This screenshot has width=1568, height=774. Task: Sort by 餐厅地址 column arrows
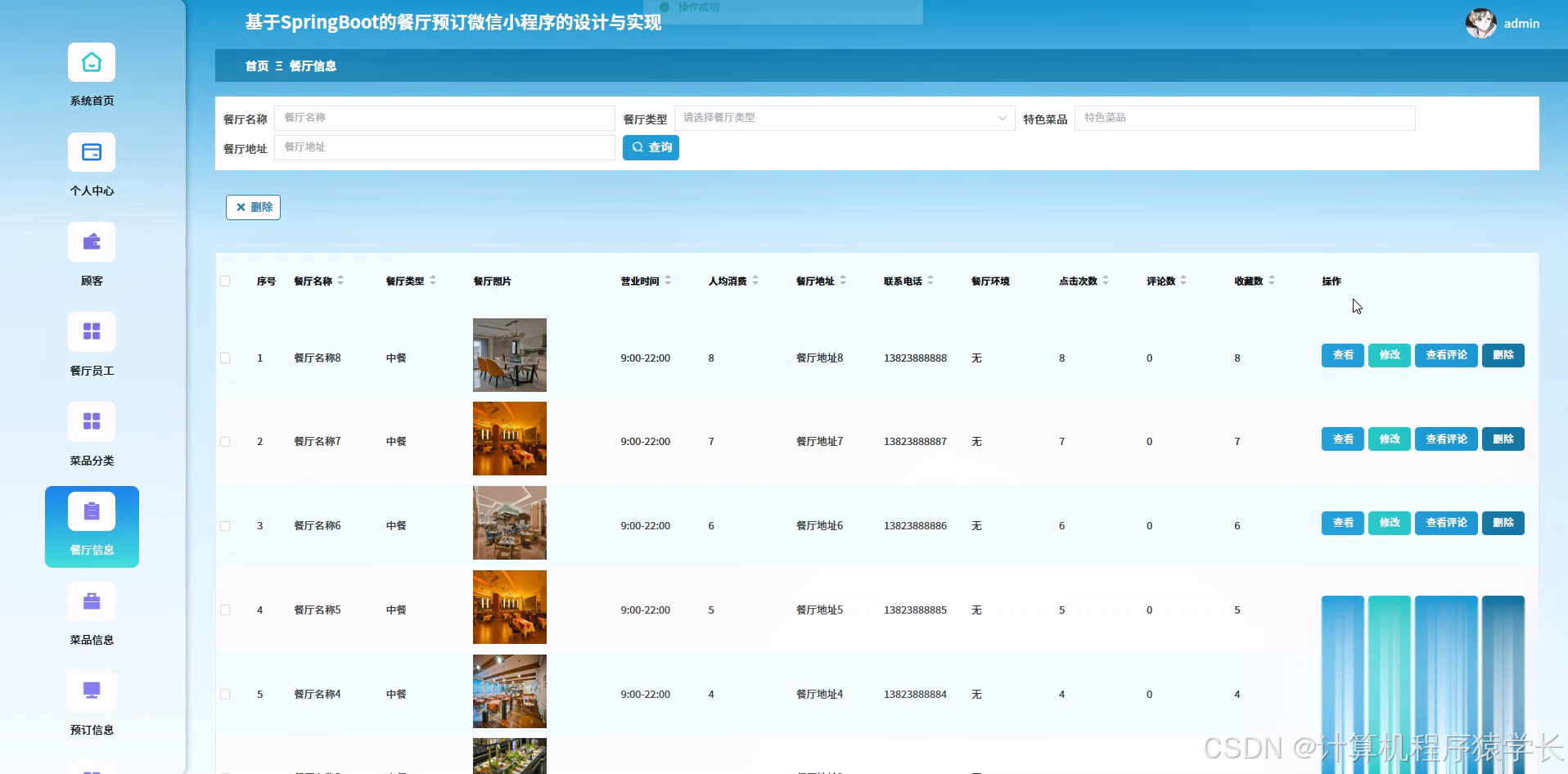(843, 281)
